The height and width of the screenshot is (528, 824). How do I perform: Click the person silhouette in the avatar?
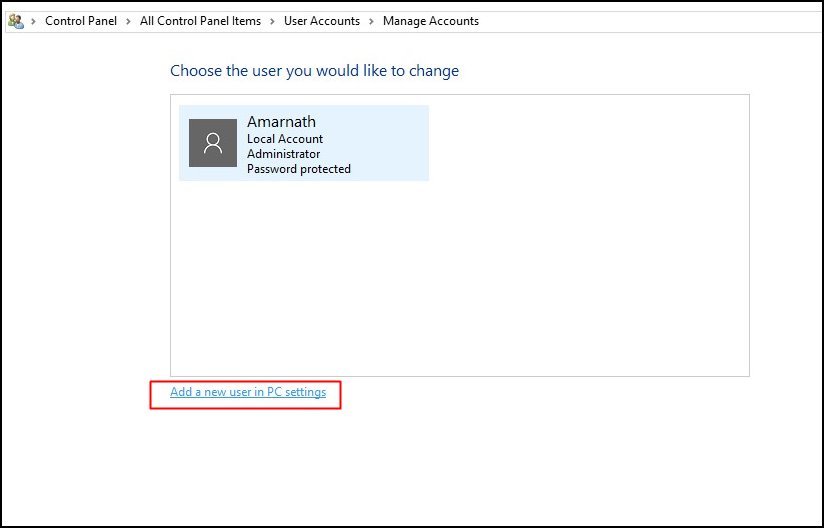point(213,143)
